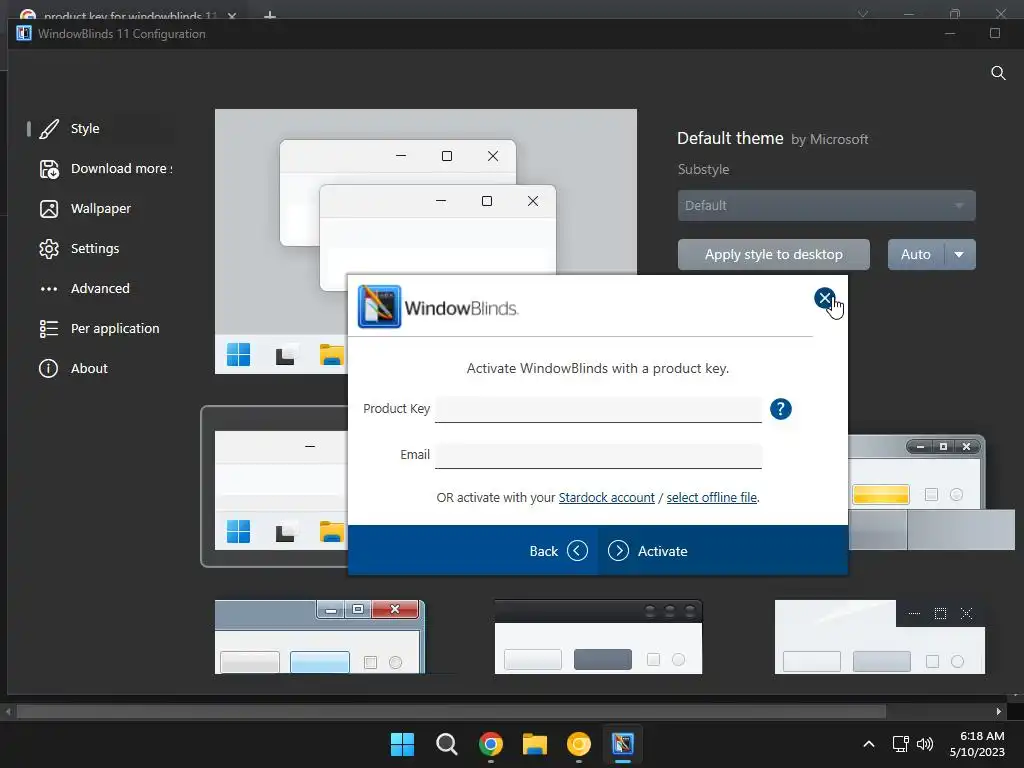Image resolution: width=1024 pixels, height=768 pixels.
Task: Click the scrollbar left arrow
Action: point(8,711)
